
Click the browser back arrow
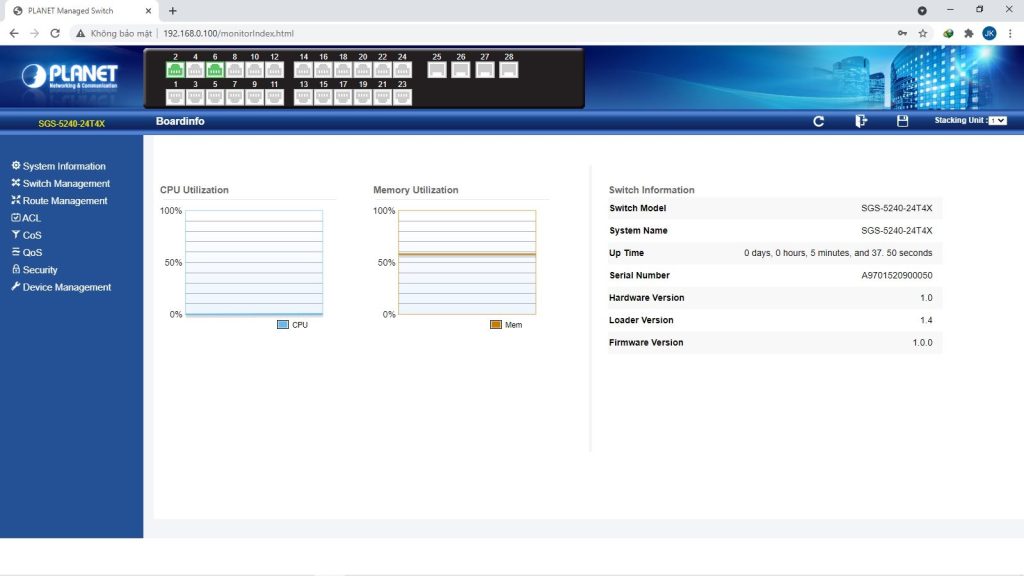point(14,33)
